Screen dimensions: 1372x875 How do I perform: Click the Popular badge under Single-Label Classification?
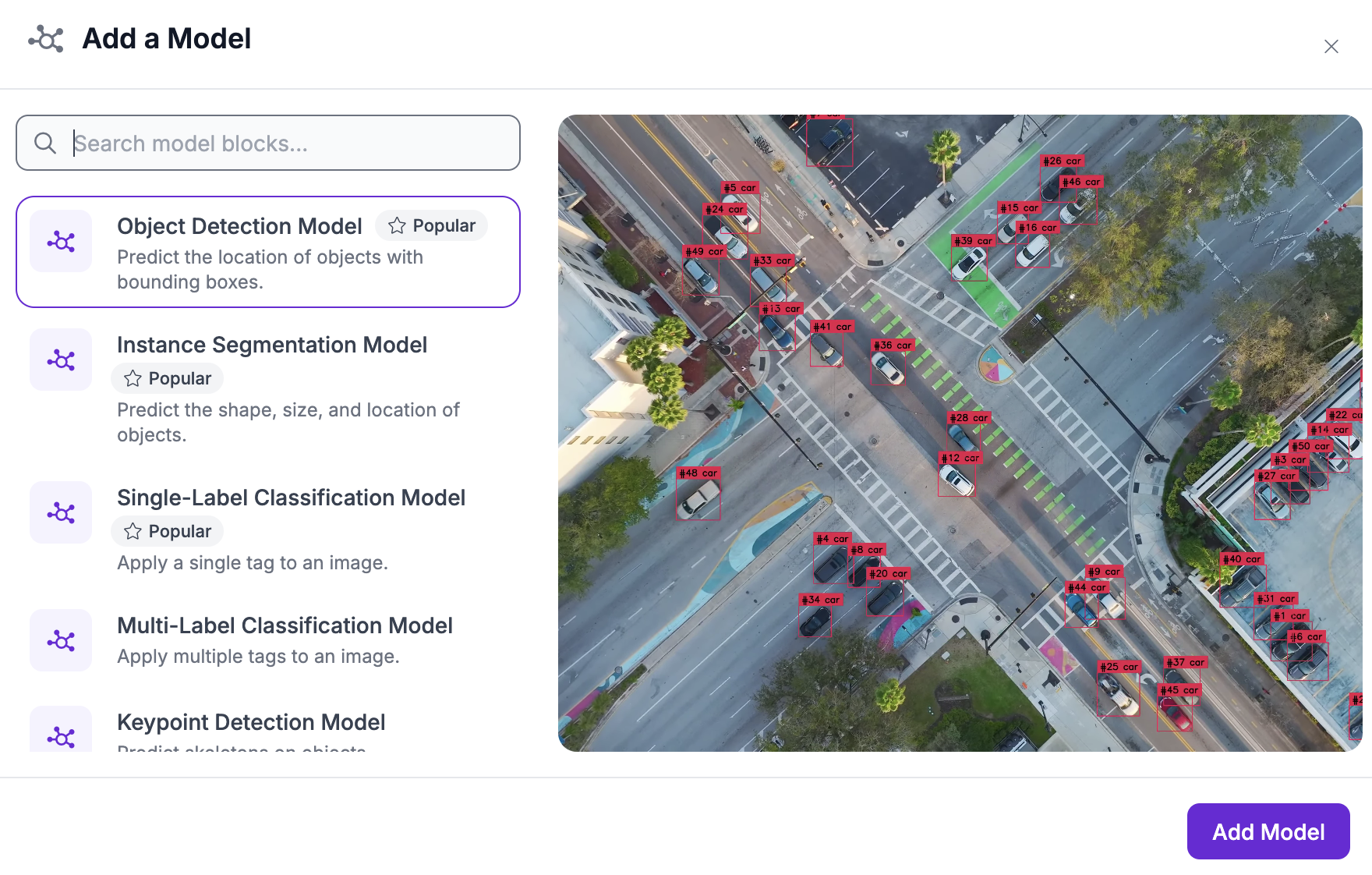click(x=168, y=531)
